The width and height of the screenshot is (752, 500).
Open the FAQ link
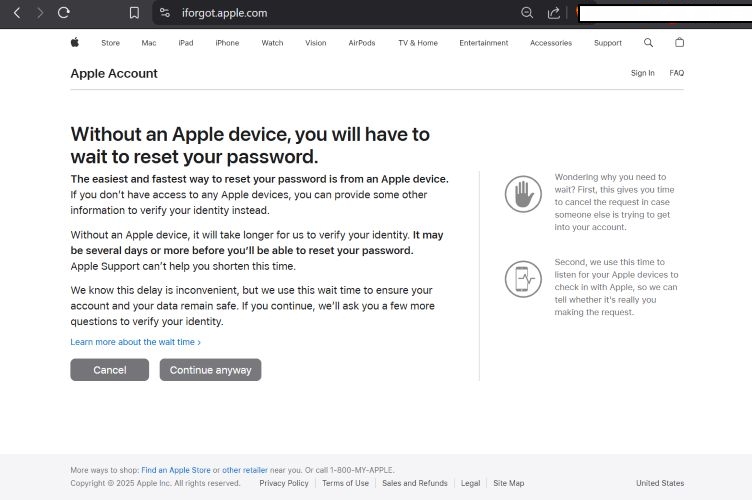click(x=677, y=73)
